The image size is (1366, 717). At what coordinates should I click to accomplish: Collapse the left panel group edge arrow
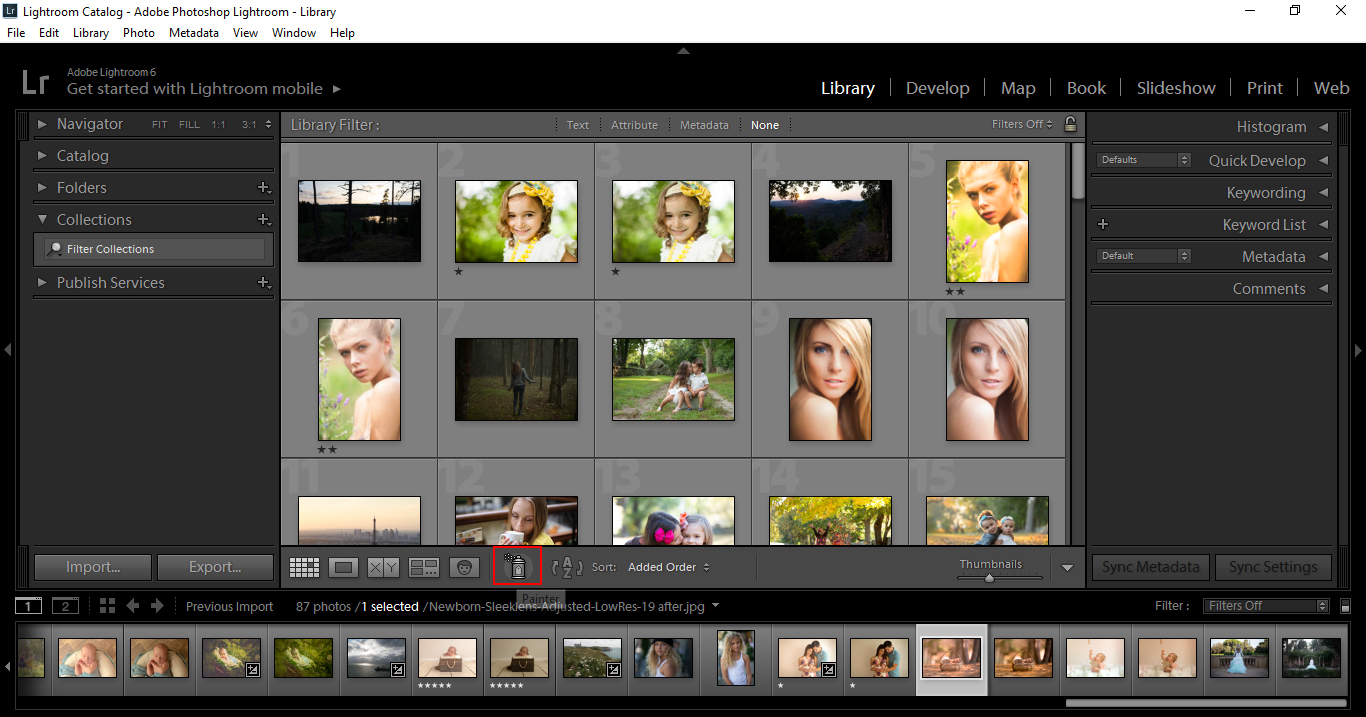tap(7, 350)
